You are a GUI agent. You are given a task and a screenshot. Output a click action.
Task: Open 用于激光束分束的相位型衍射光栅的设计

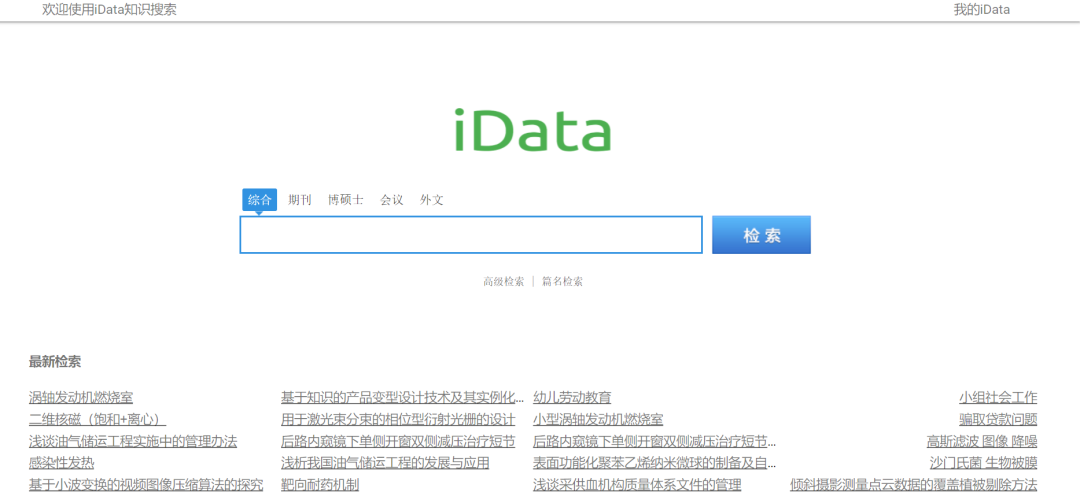pos(398,420)
